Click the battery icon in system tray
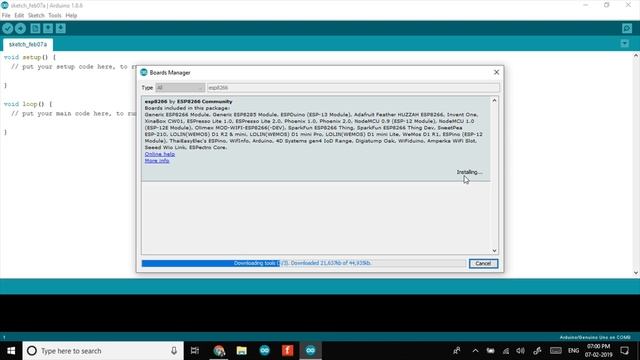The height and width of the screenshot is (360, 640). [x=490, y=351]
